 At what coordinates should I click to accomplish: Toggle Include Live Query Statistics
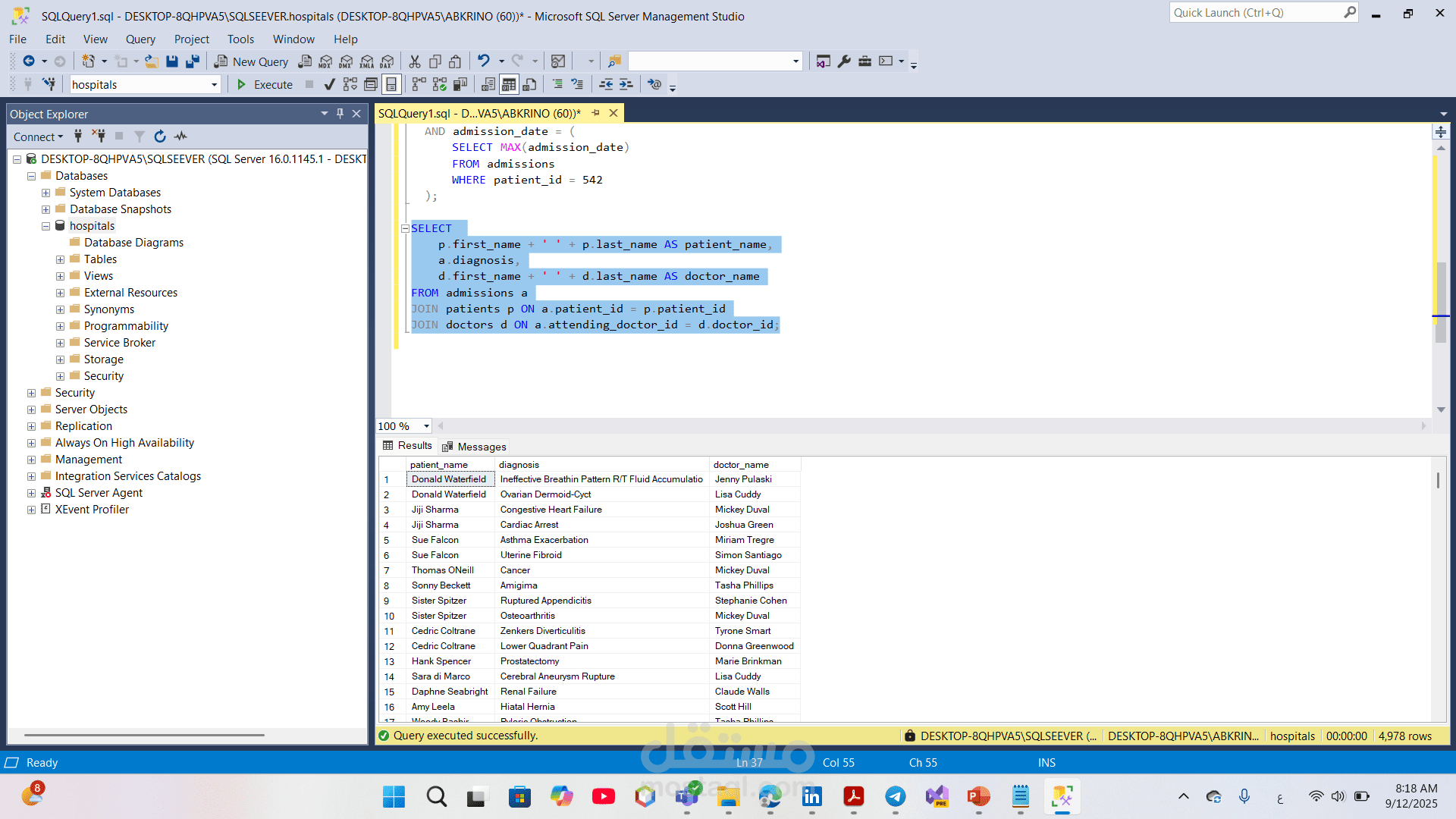440,84
